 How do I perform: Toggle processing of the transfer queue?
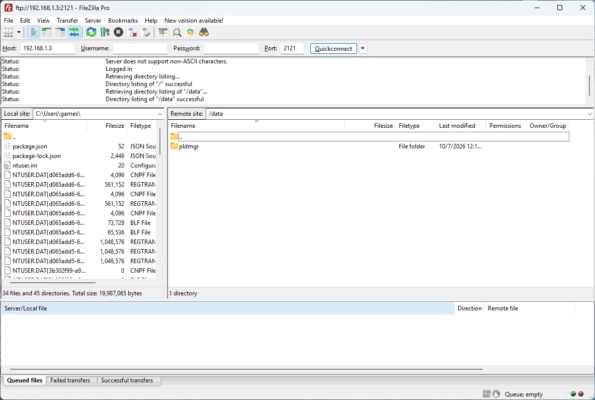(105, 32)
